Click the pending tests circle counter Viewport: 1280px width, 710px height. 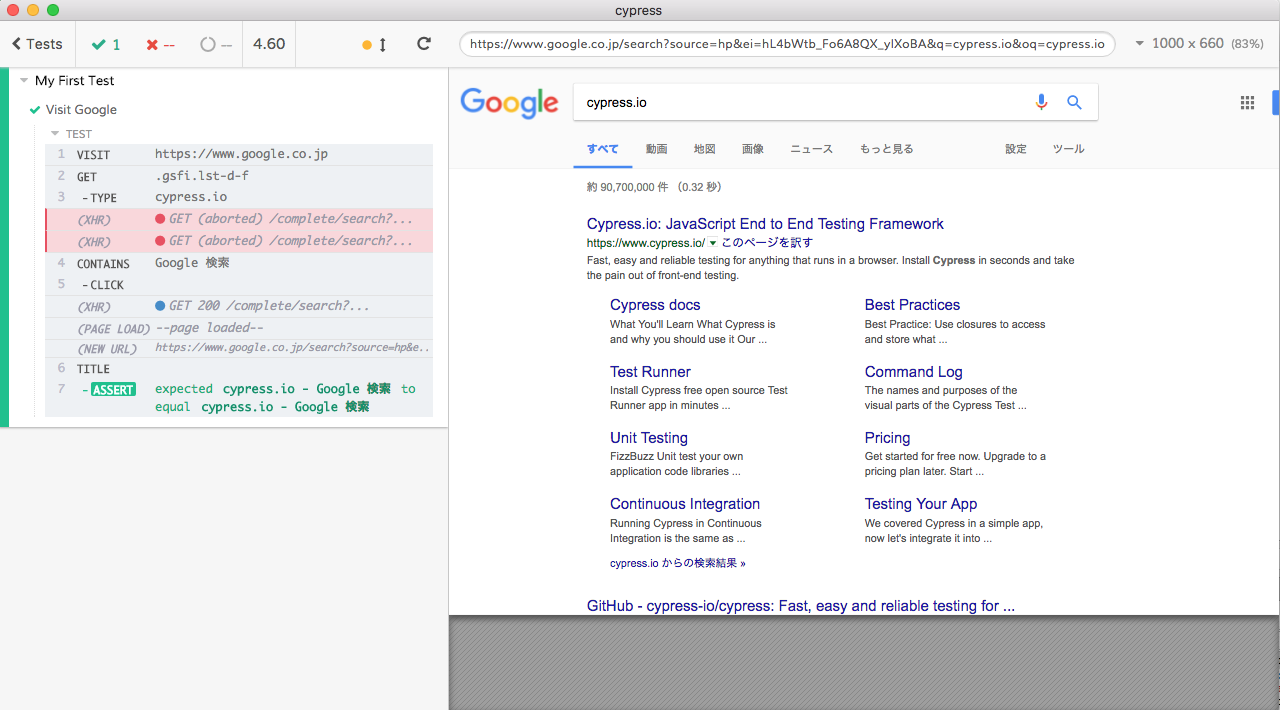216,44
